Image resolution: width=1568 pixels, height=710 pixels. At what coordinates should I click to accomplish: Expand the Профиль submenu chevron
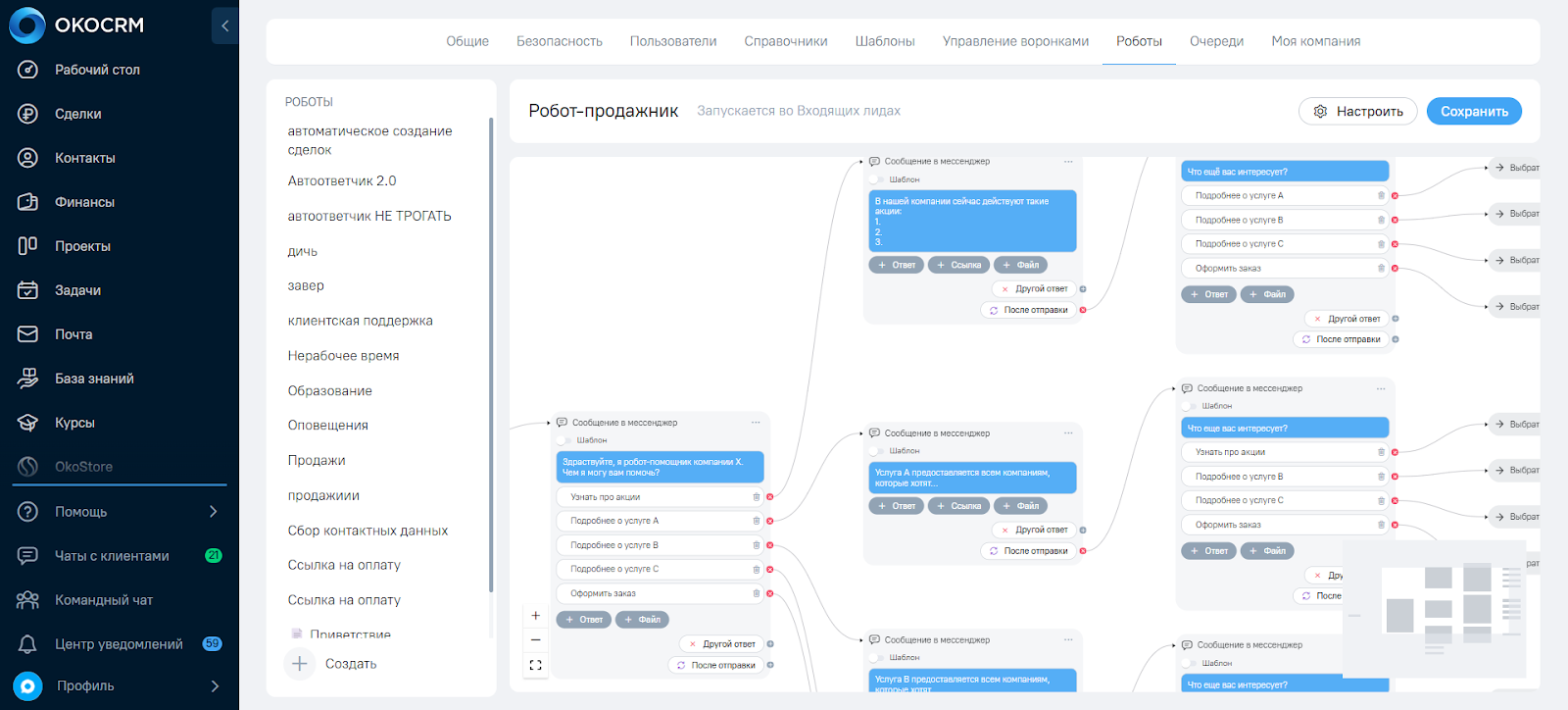pyautogui.click(x=215, y=686)
